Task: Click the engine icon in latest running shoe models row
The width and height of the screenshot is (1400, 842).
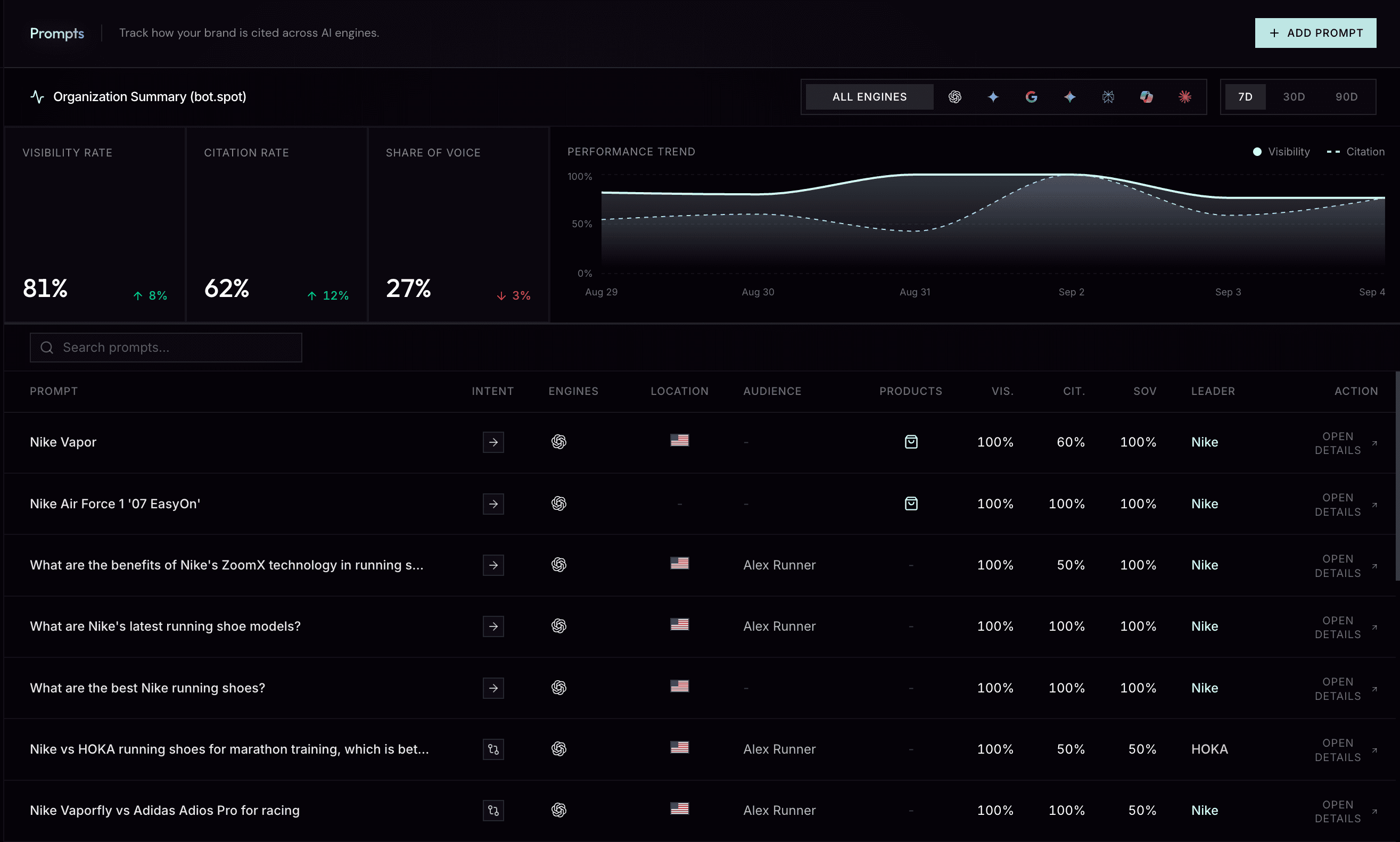Action: (x=558, y=626)
